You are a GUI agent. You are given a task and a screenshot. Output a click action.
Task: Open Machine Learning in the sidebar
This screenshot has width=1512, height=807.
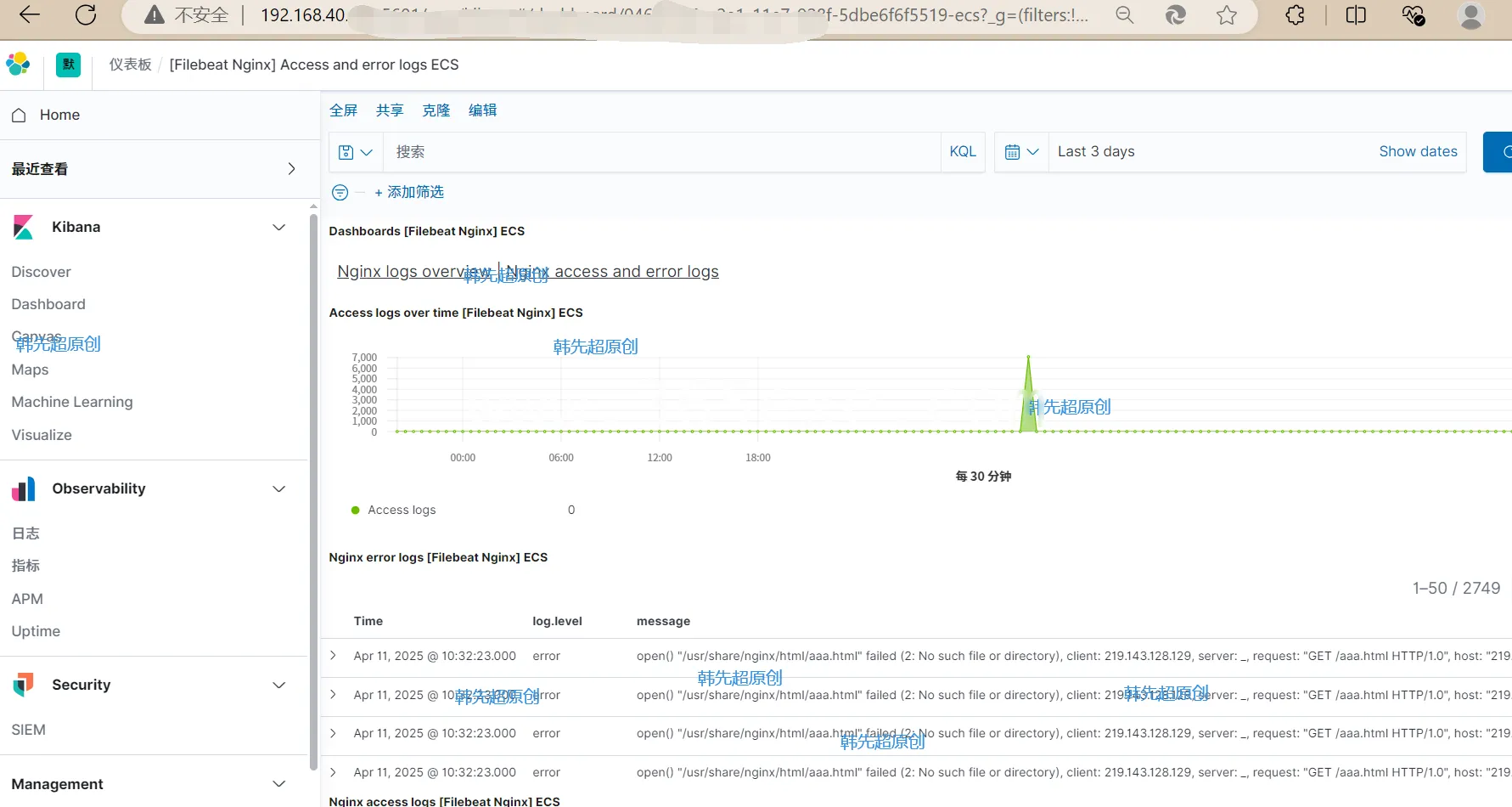(x=72, y=402)
